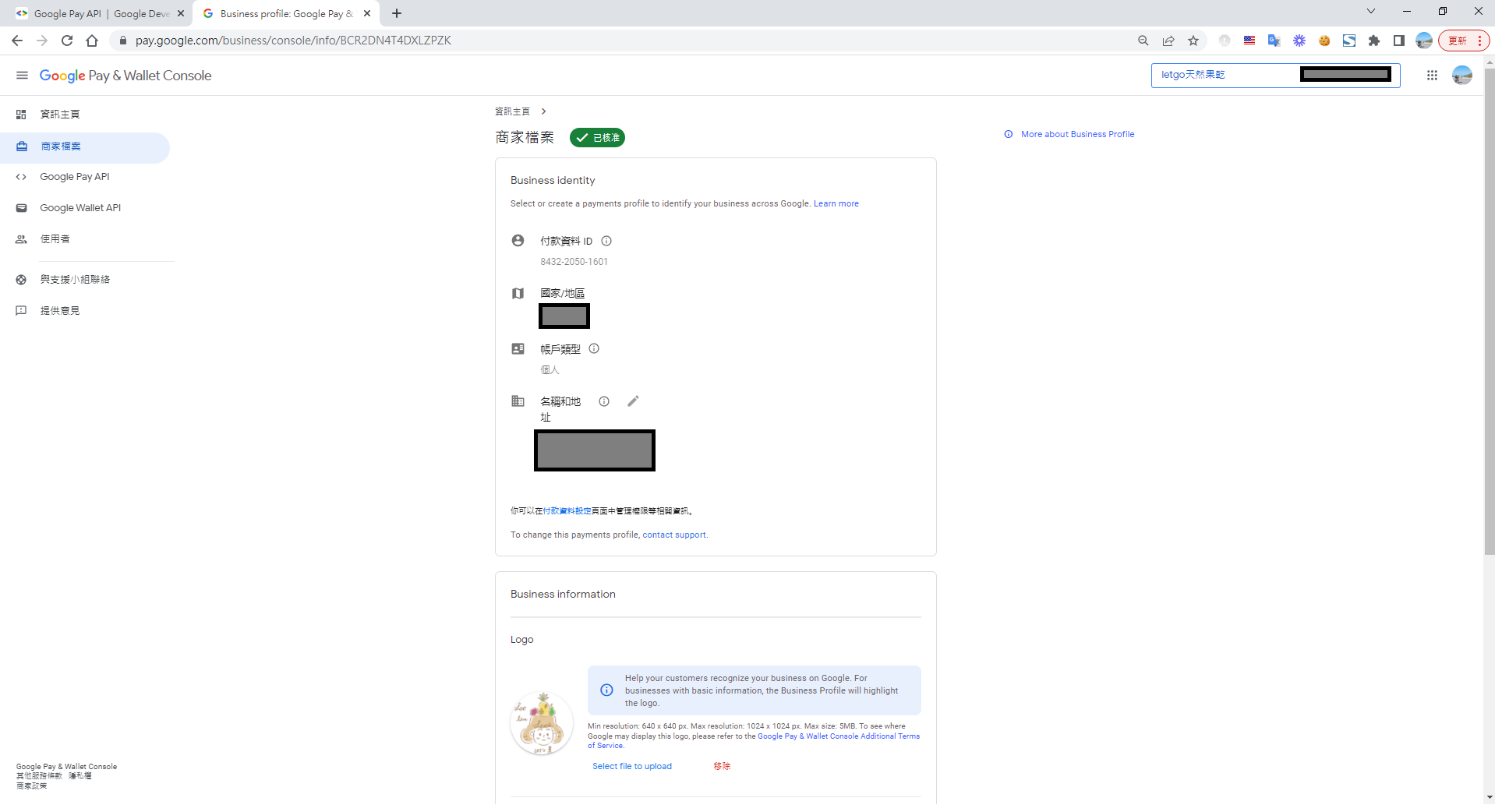Viewport: 1495px width, 812px height.
Task: Click info icon next to 付款資料 ID
Action: pyautogui.click(x=606, y=242)
